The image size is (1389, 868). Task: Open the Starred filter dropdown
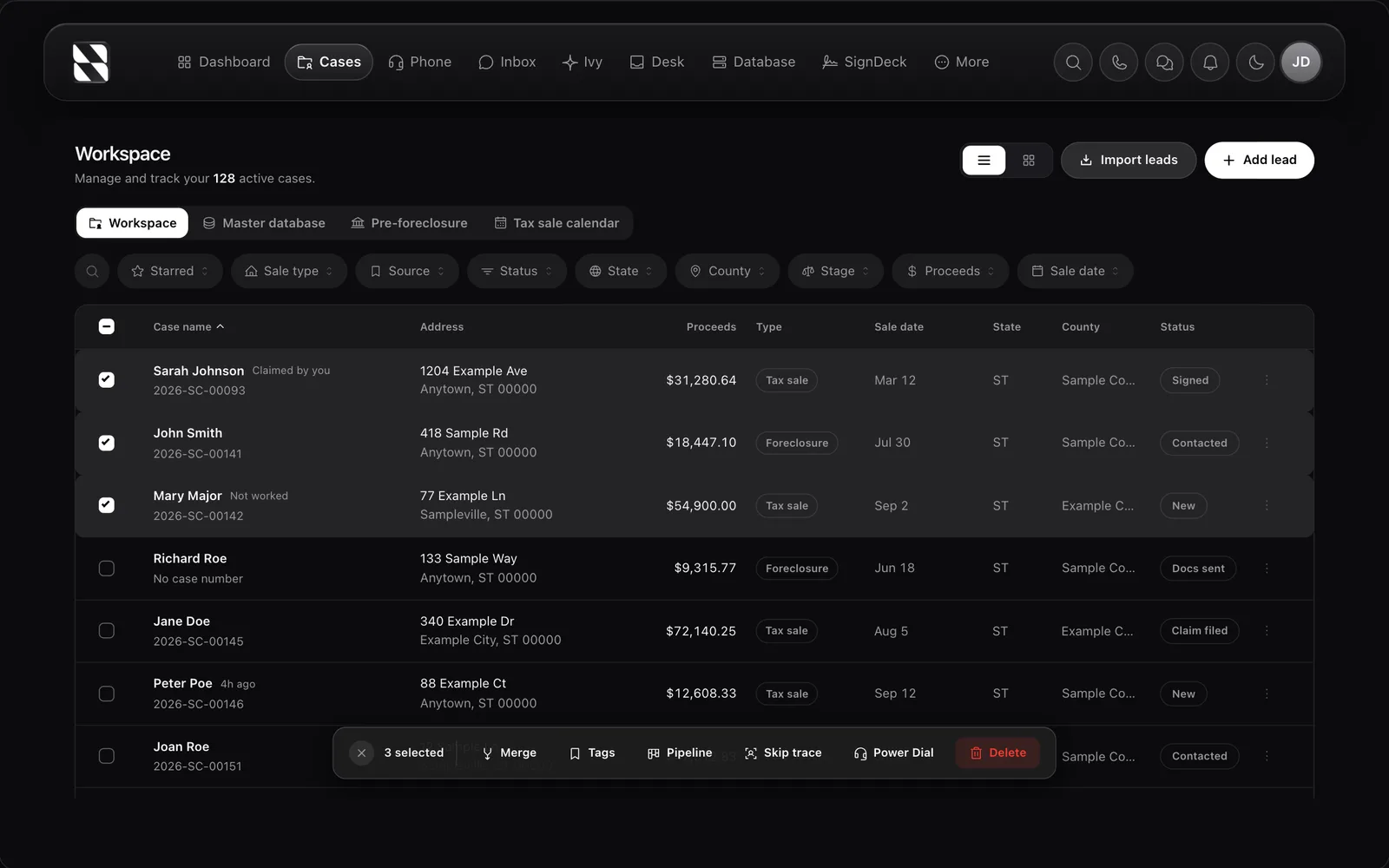coord(170,271)
